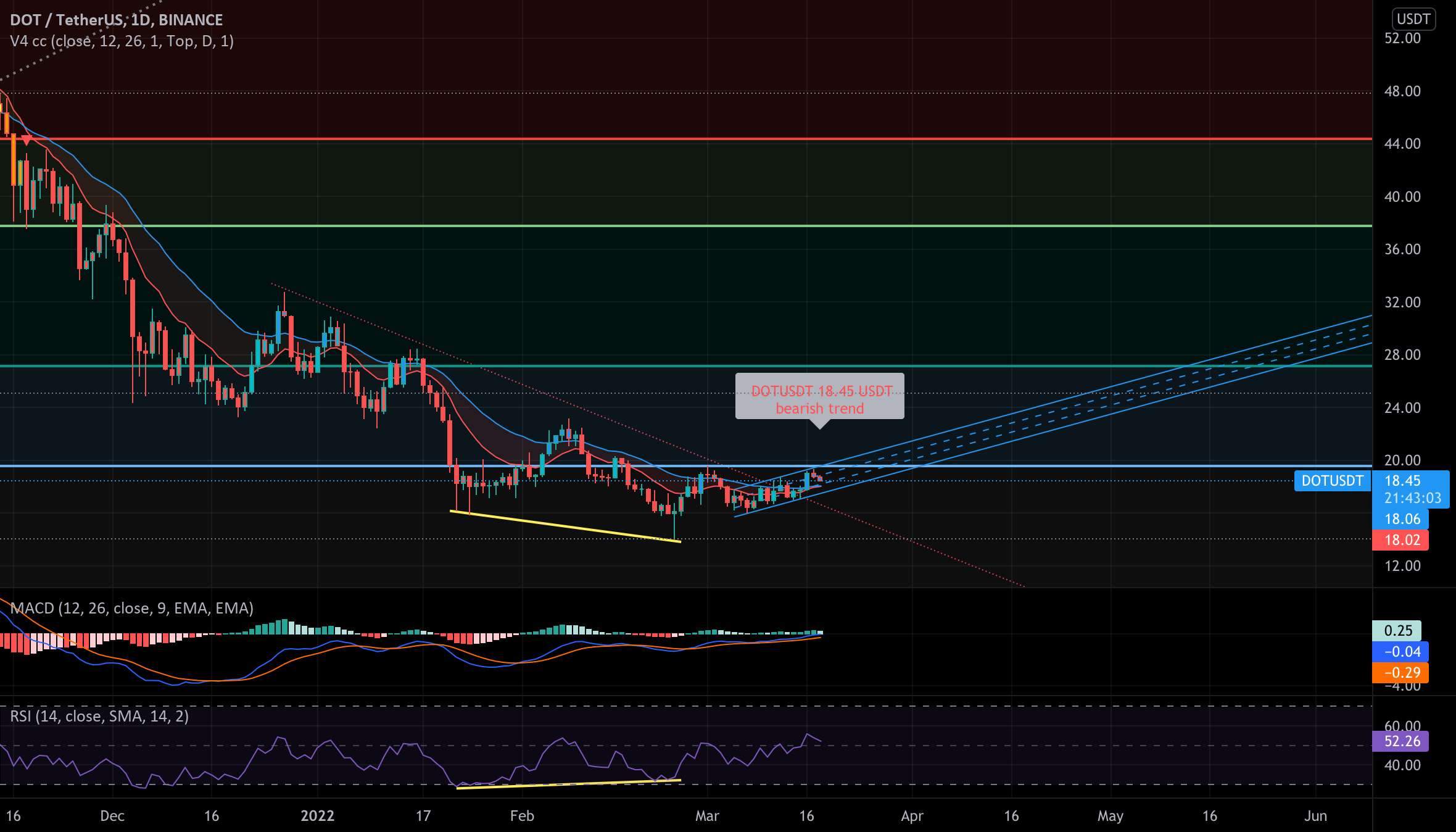Screen dimensions: 1456x832
Task: Click the 28.00 price scale label
Action: pyautogui.click(x=1402, y=355)
